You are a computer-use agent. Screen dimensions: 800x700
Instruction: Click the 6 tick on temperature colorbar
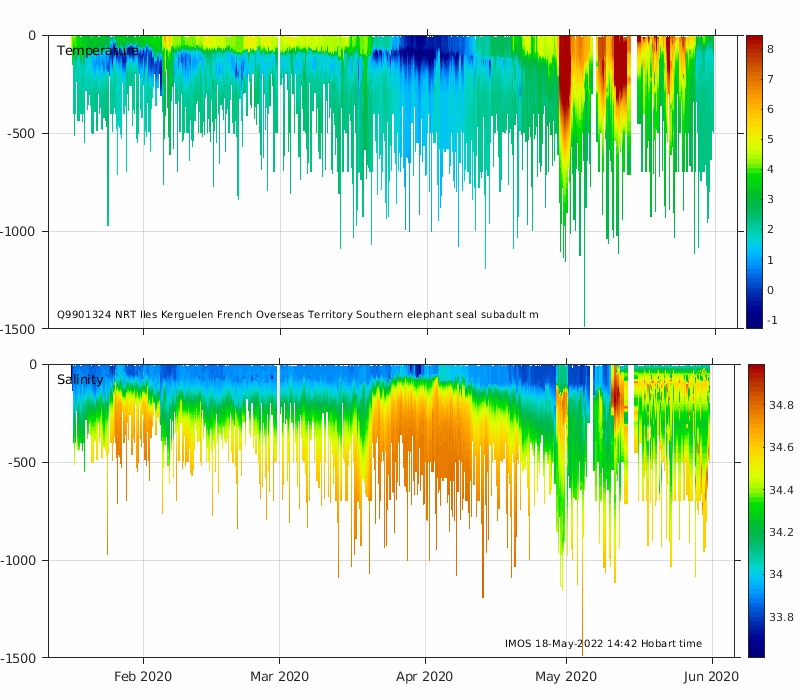pos(770,109)
